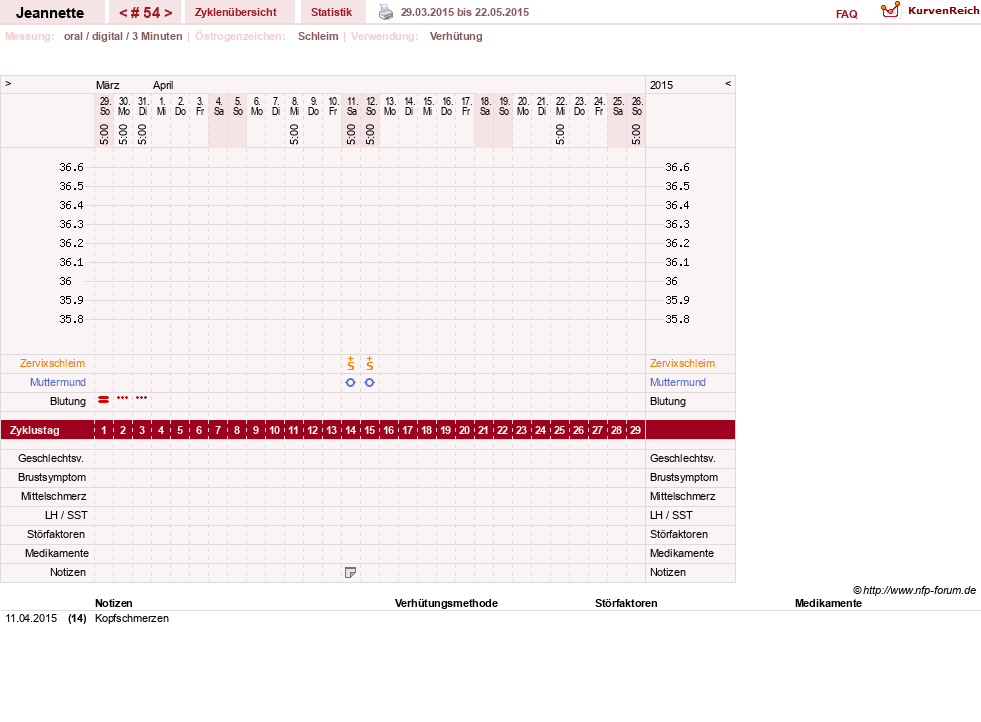Click the bottom Störfaktoren column heading

[626, 603]
